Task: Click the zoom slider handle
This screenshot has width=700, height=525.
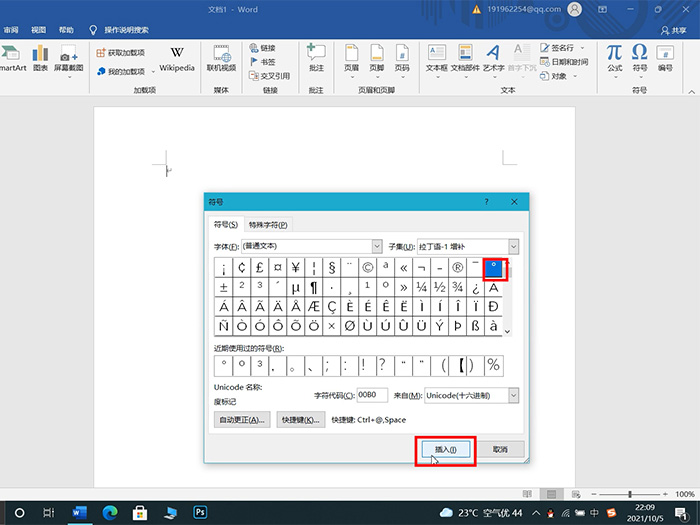Action: 629,494
